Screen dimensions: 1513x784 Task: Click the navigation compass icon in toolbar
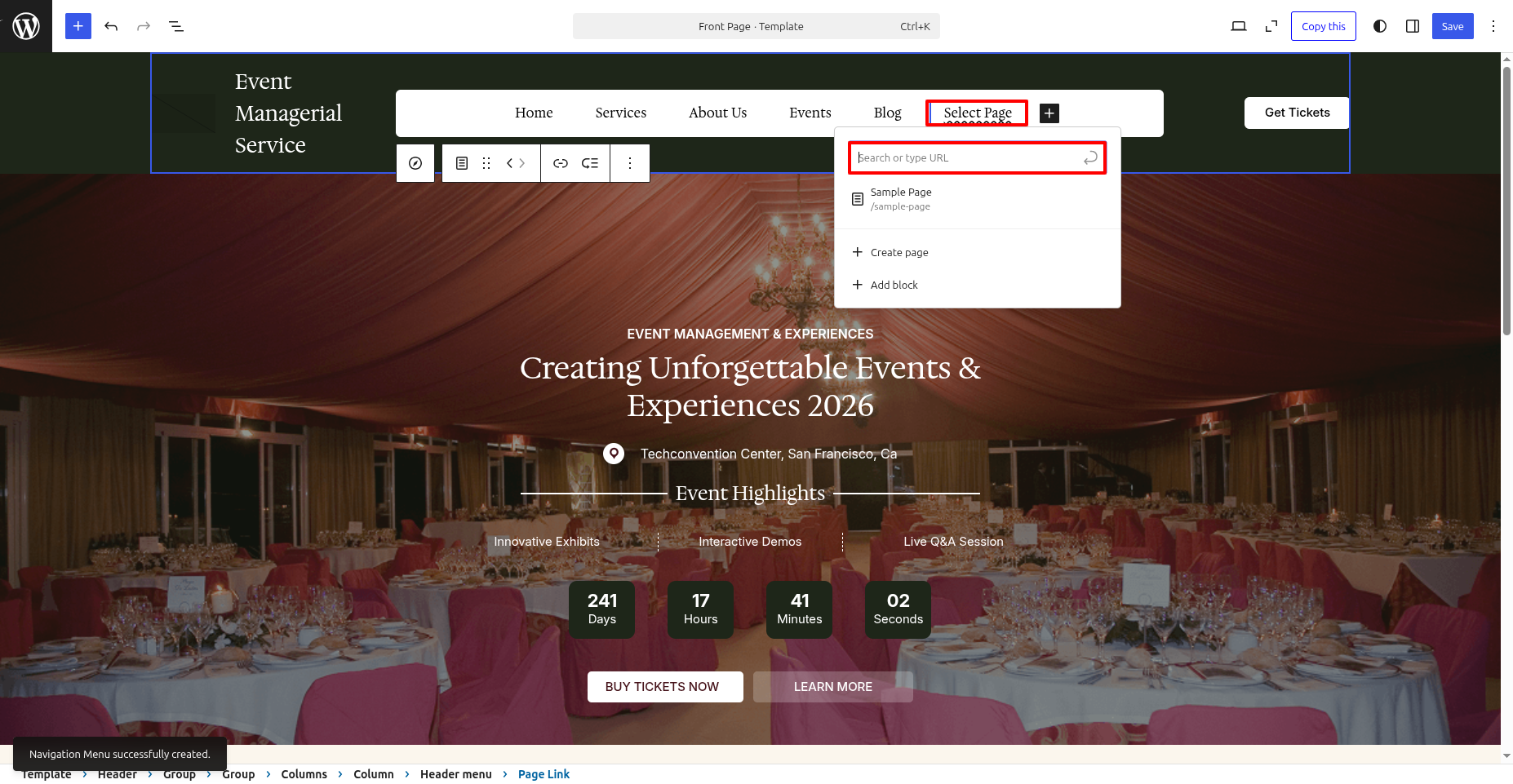[x=415, y=163]
